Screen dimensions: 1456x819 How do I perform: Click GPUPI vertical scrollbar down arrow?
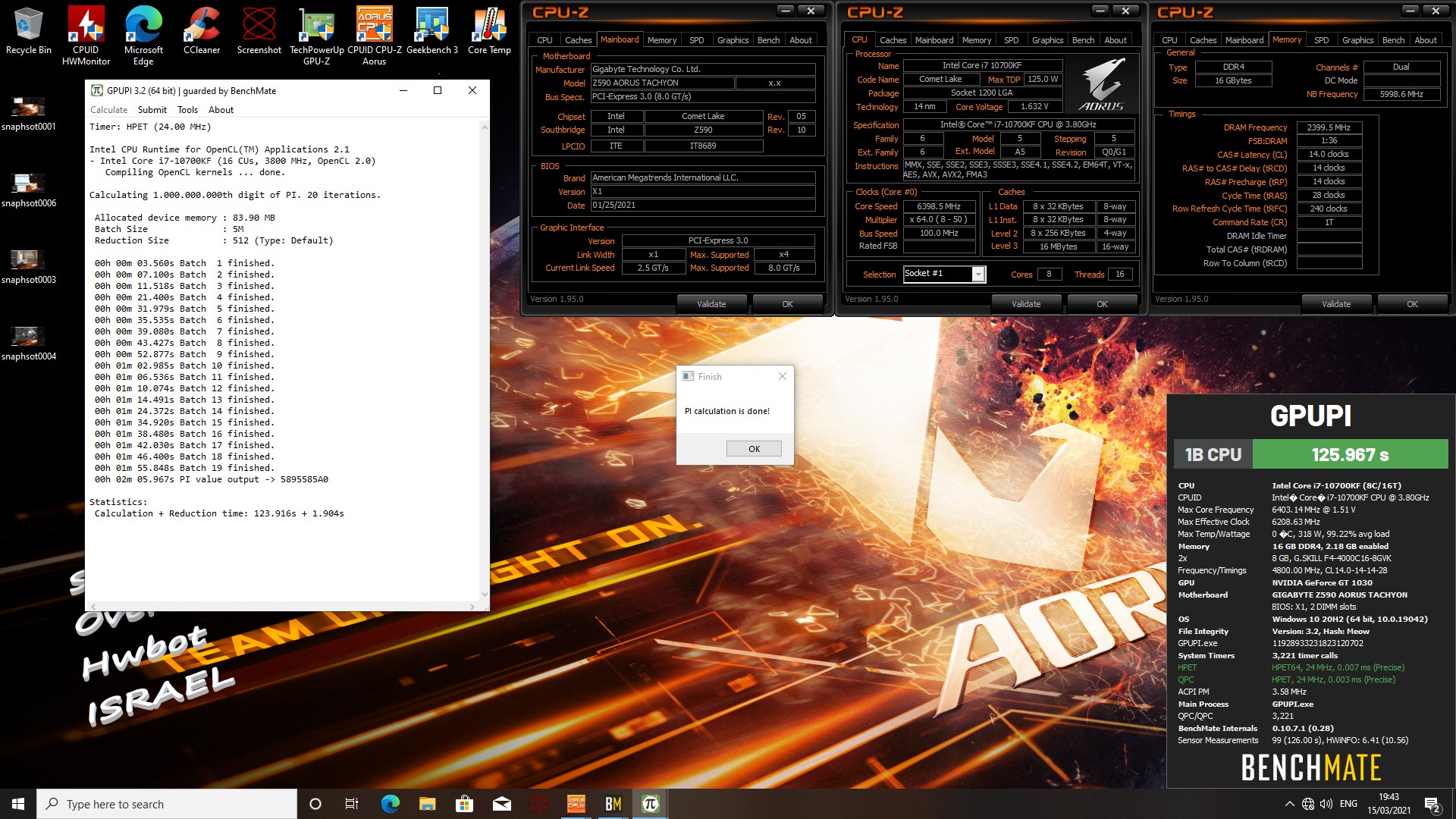click(484, 595)
